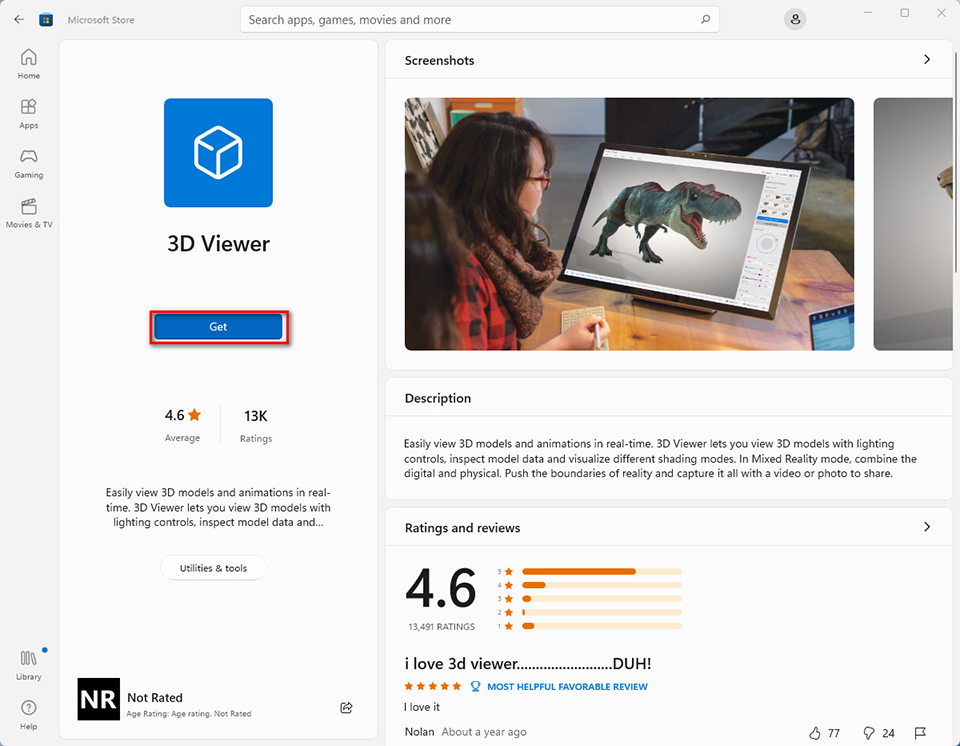Open Movies & TV in sidebar
The image size is (960, 746).
click(29, 213)
